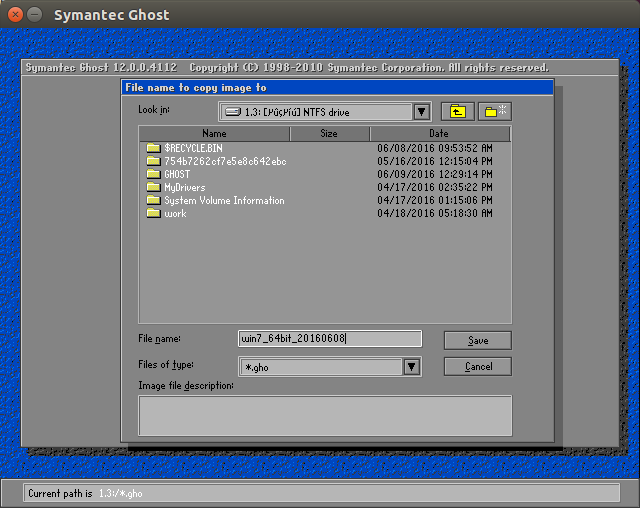Click the work folder icon

tap(153, 213)
